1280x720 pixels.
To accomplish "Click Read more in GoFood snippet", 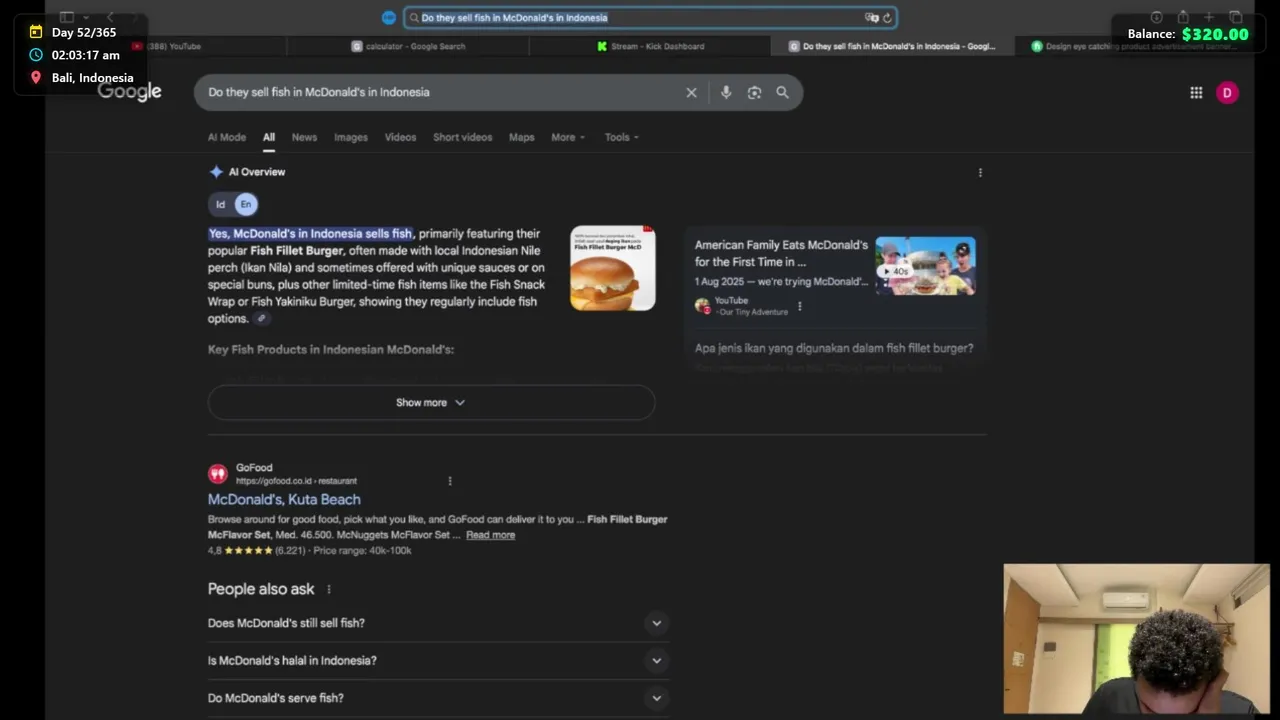I will [490, 535].
